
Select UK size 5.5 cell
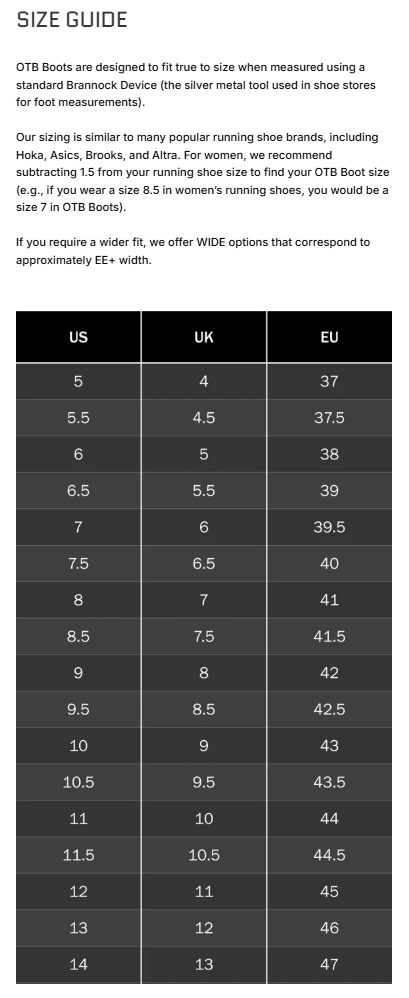(204, 491)
